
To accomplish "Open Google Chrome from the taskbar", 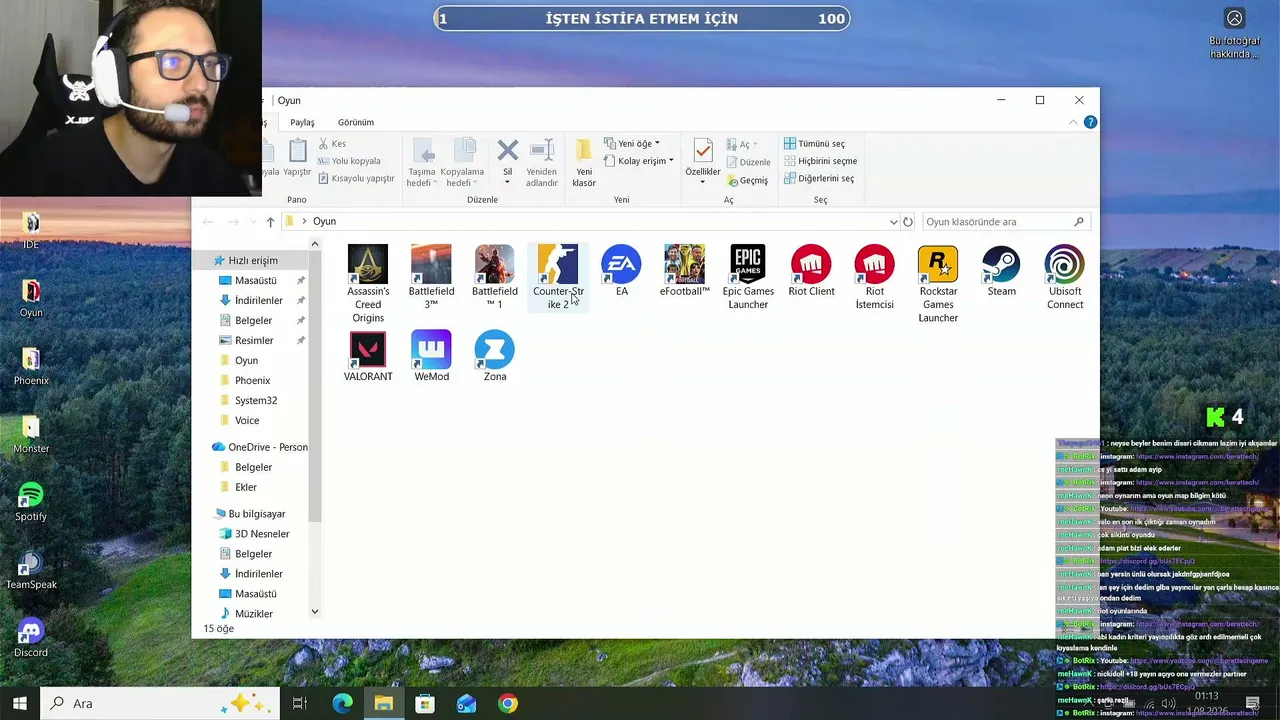I will click(x=508, y=704).
